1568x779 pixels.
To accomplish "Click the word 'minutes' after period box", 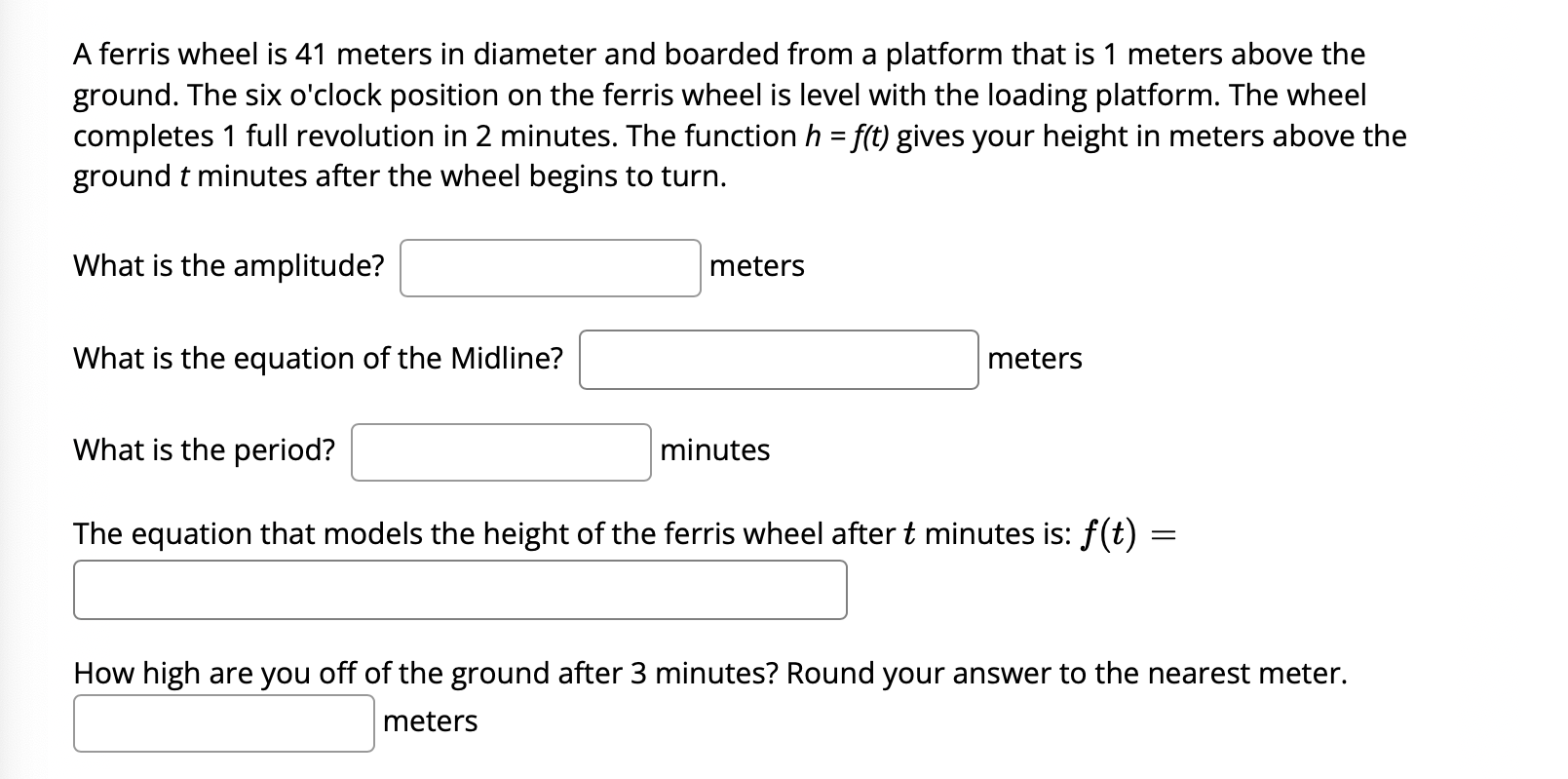I will [714, 451].
